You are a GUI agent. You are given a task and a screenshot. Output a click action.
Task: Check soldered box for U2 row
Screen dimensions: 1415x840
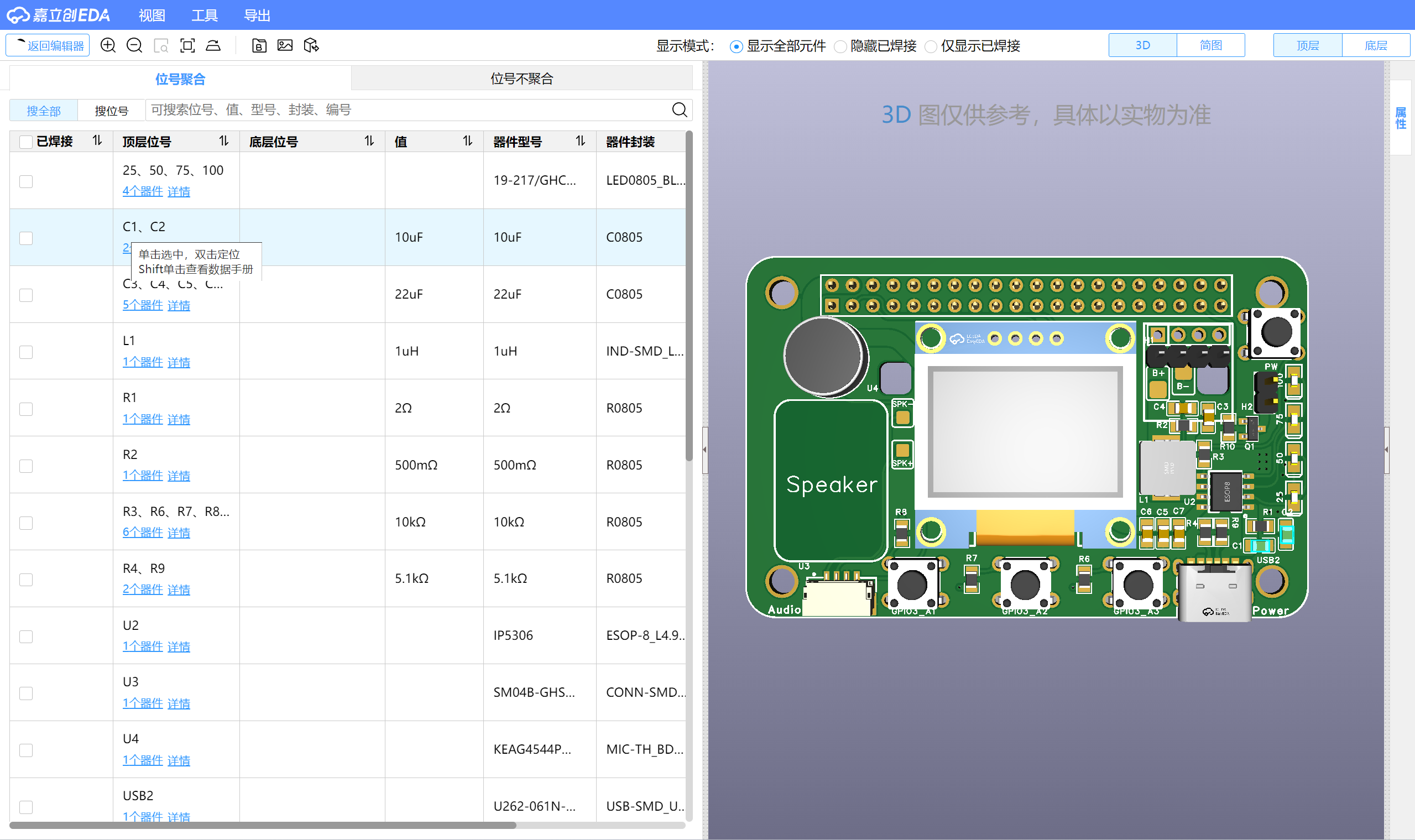pyautogui.click(x=25, y=636)
